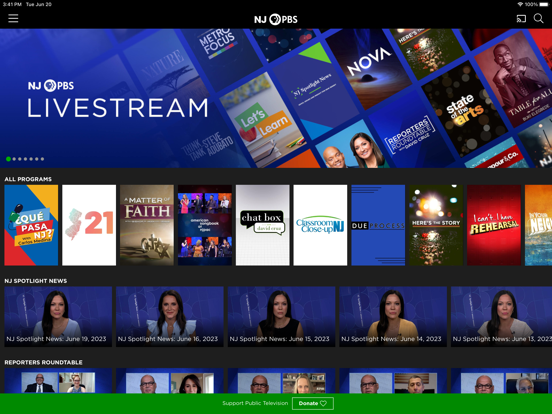
Task: Click the Reporters Roundtable section heading
Action: coord(43,362)
